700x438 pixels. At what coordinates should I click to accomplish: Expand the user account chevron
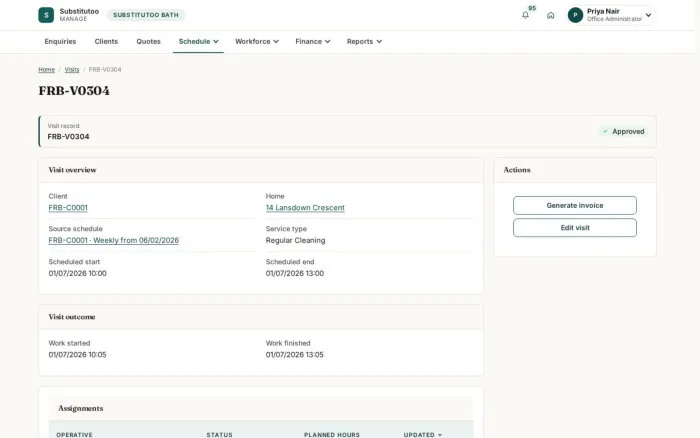(x=648, y=15)
